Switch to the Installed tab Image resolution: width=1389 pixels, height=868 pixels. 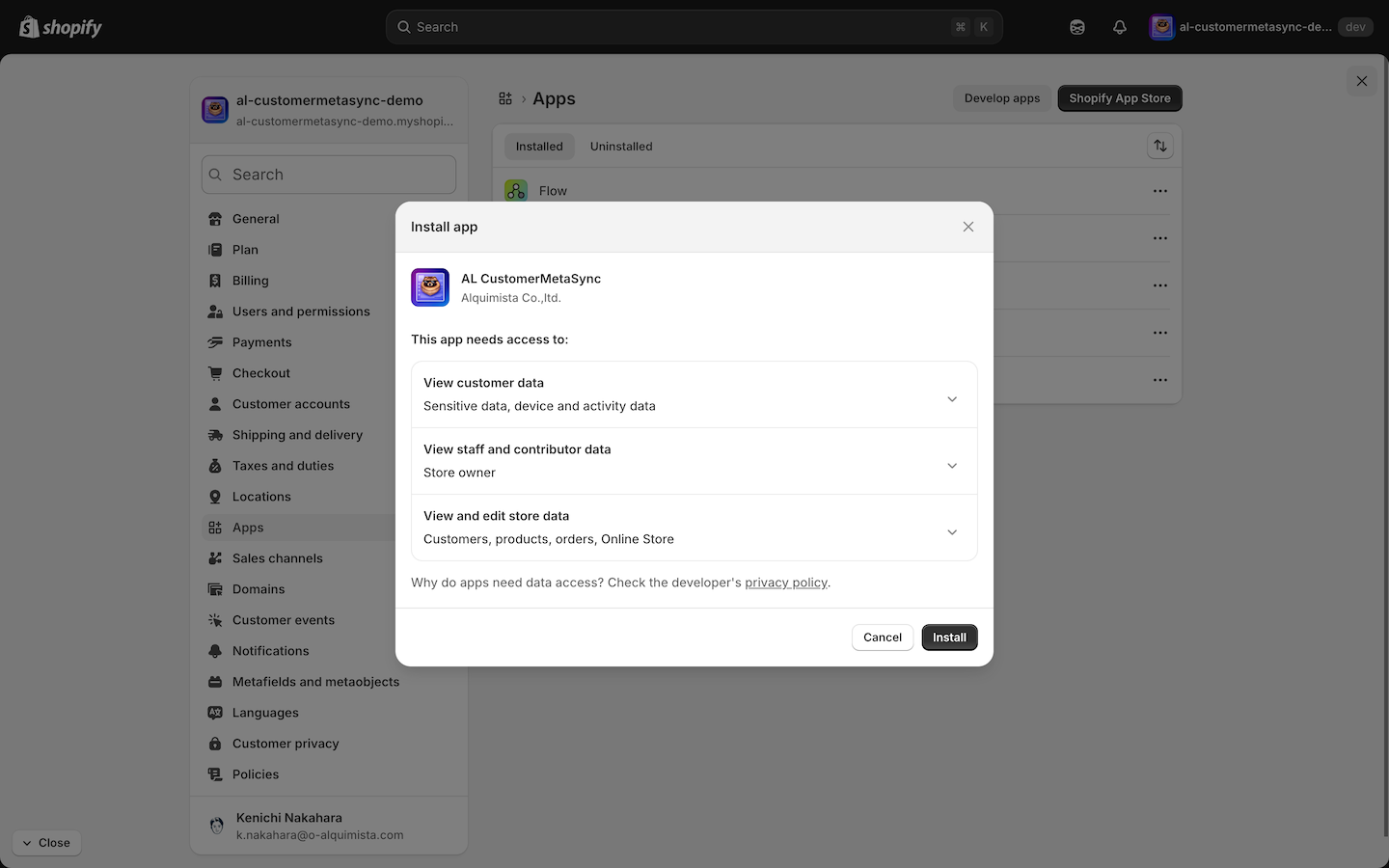tap(539, 147)
